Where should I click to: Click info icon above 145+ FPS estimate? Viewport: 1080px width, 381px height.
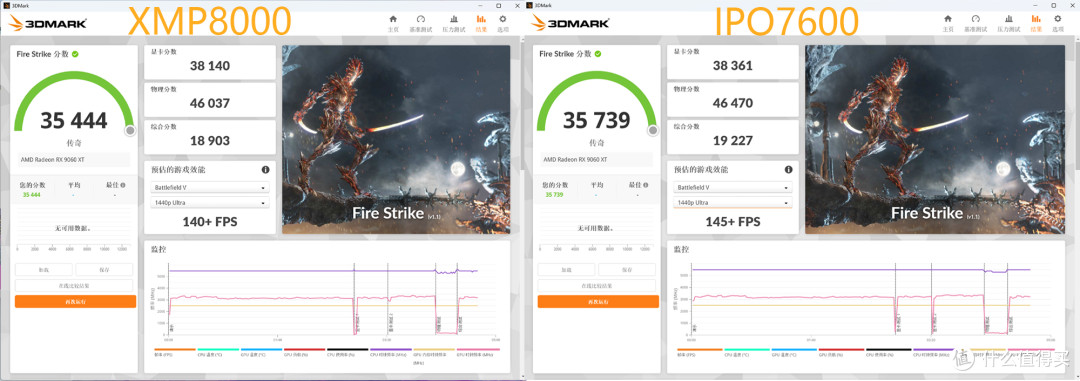pyautogui.click(x=788, y=169)
